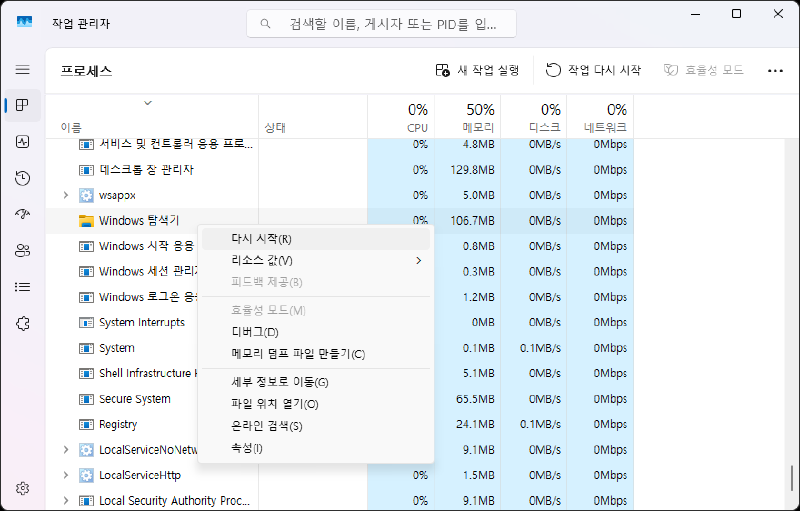Image resolution: width=800 pixels, height=511 pixels.
Task: Select the Processes sidebar icon
Action: (22, 106)
